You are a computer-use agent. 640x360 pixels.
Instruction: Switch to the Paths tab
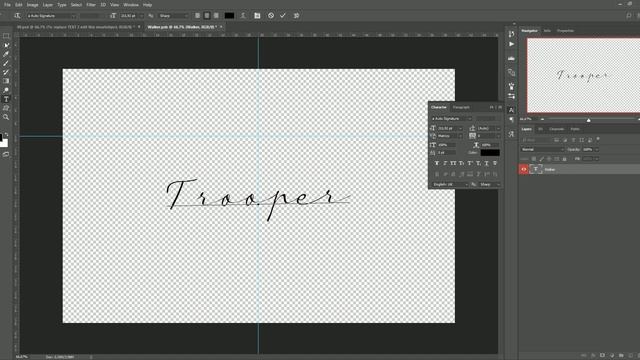575,129
